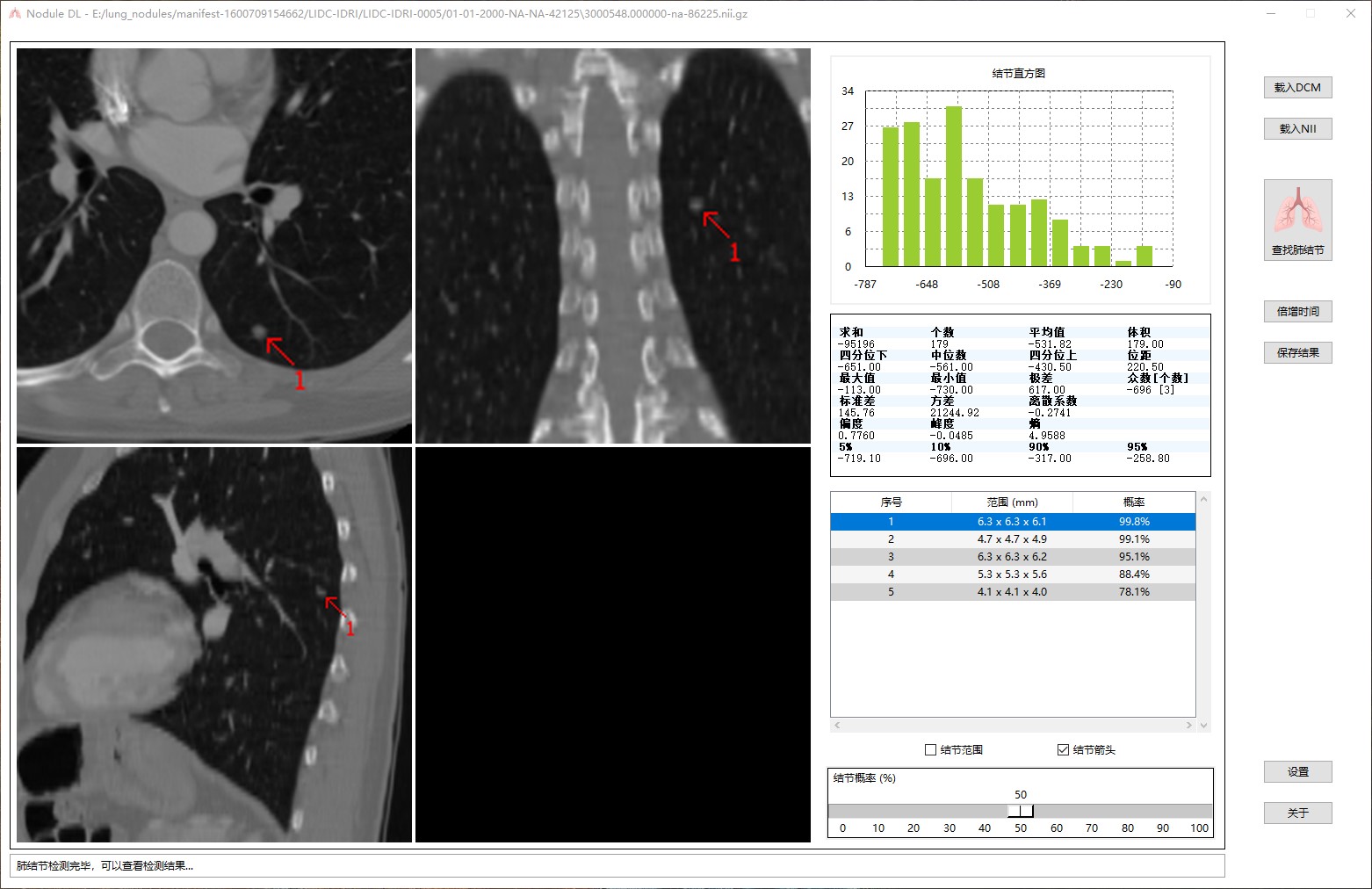This screenshot has width=1372, height=889.
Task: Click the 方差 value 21244.92
Action: (x=955, y=413)
